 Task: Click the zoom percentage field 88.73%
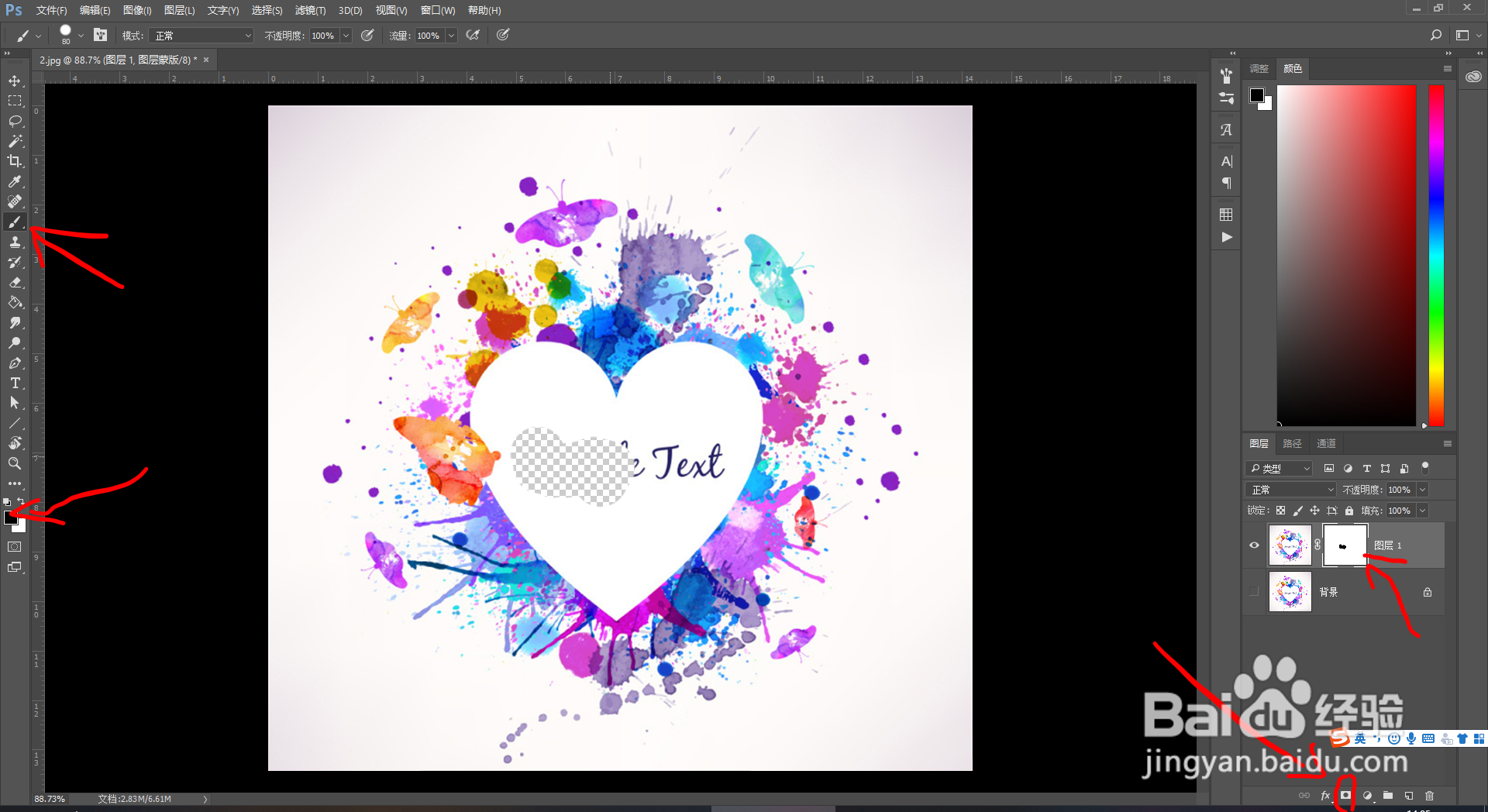[50, 799]
